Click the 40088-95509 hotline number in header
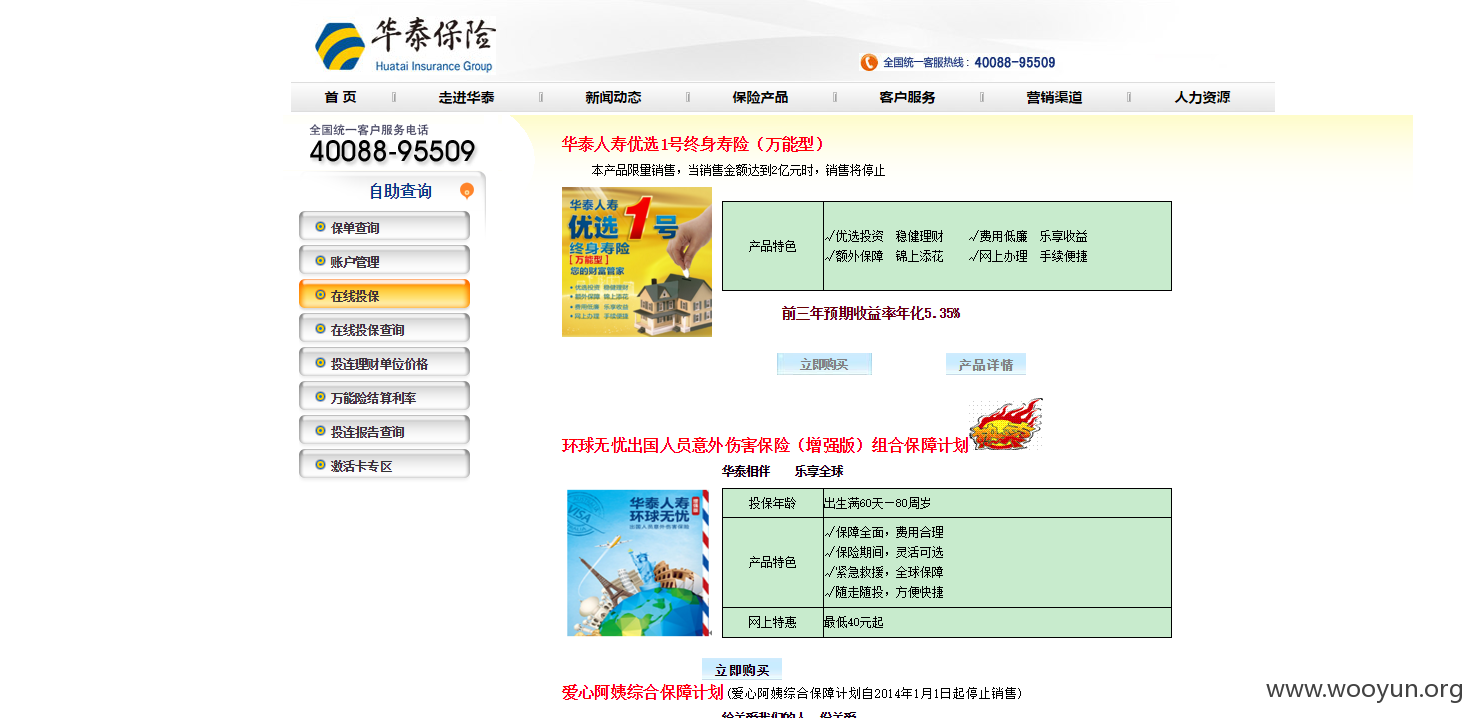The width and height of the screenshot is (1472, 718). 1014,62
